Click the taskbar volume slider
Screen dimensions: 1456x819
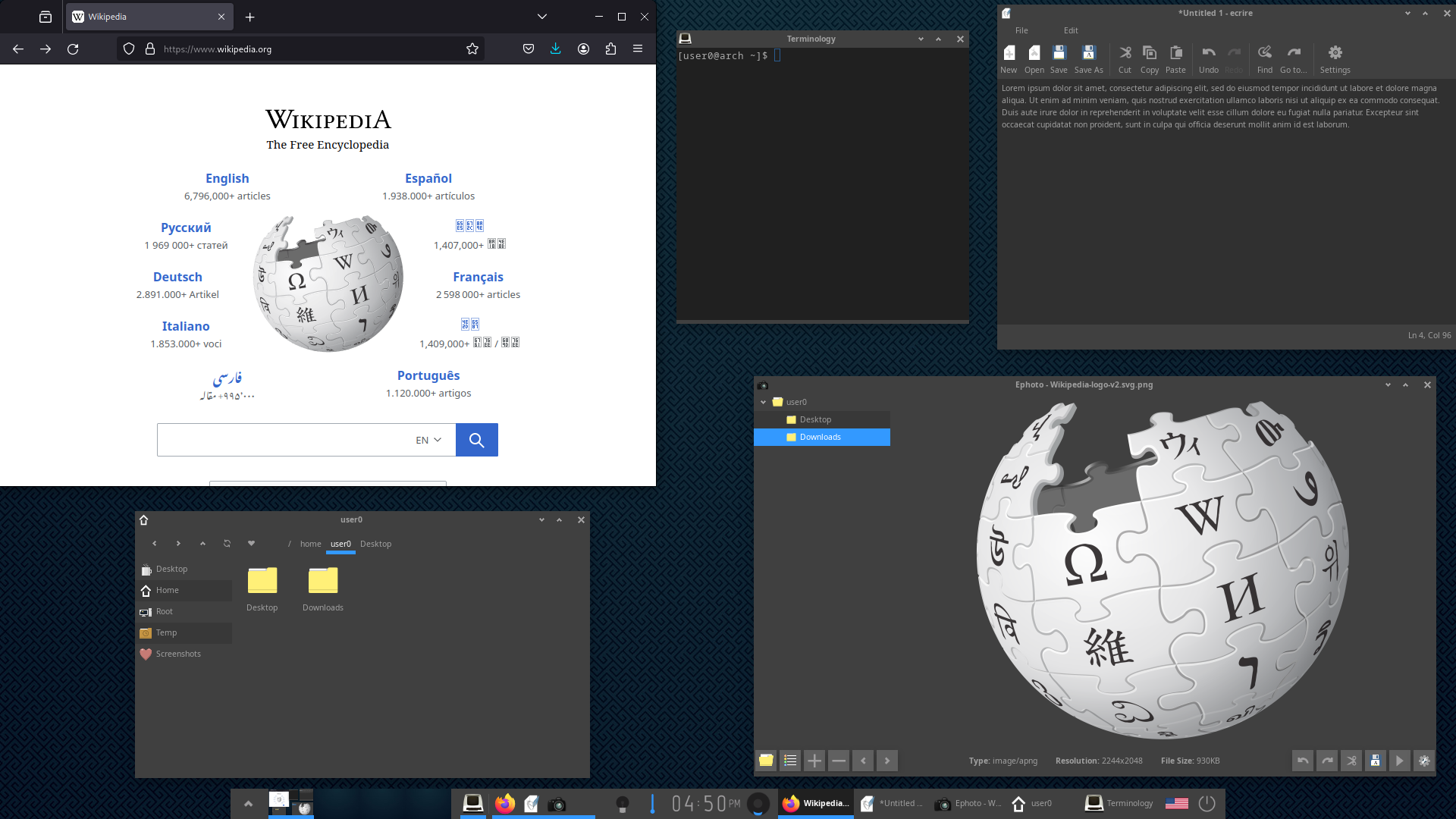652,803
